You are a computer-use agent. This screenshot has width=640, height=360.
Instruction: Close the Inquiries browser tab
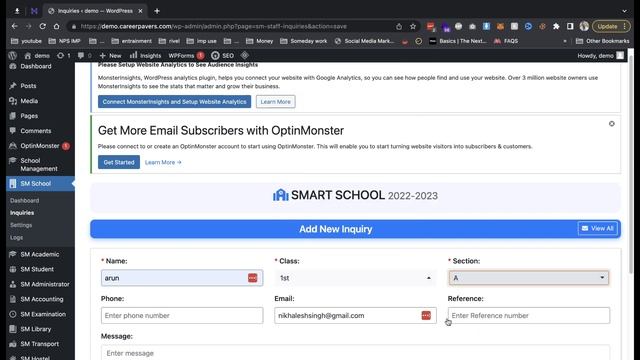tap(140, 11)
